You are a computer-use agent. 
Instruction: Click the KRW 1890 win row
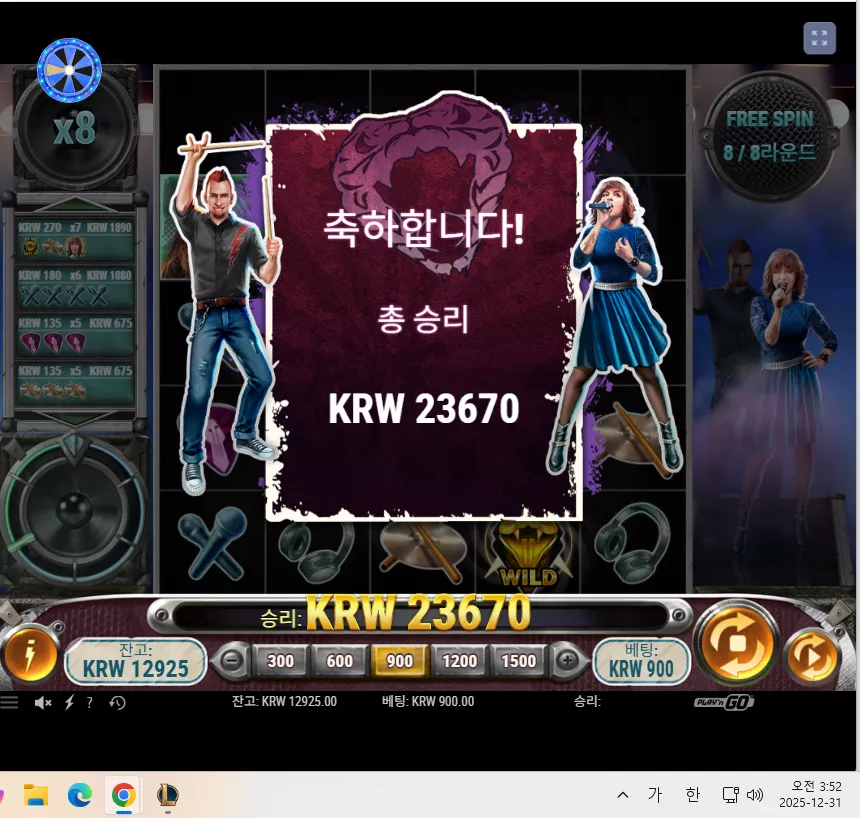(75, 239)
